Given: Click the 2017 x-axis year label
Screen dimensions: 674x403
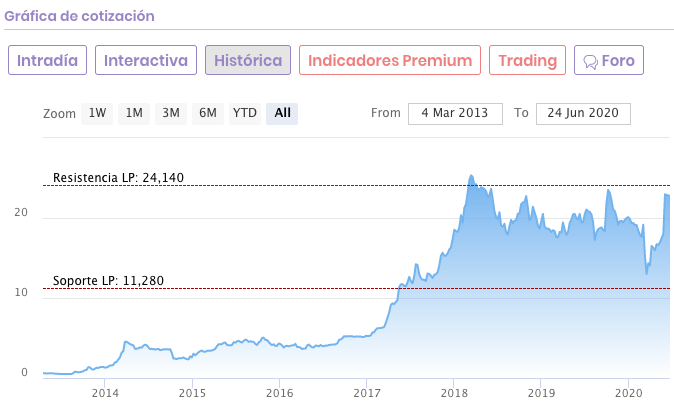Looking at the screenshot, I should tap(367, 393).
